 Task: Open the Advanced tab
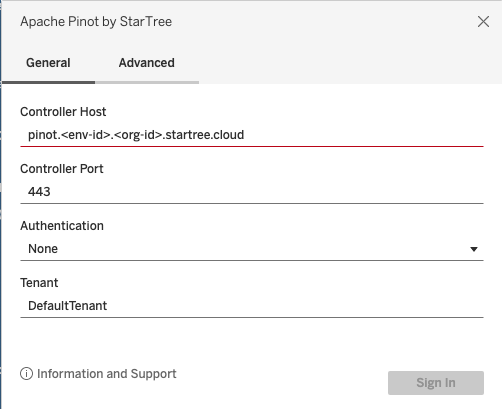147,63
